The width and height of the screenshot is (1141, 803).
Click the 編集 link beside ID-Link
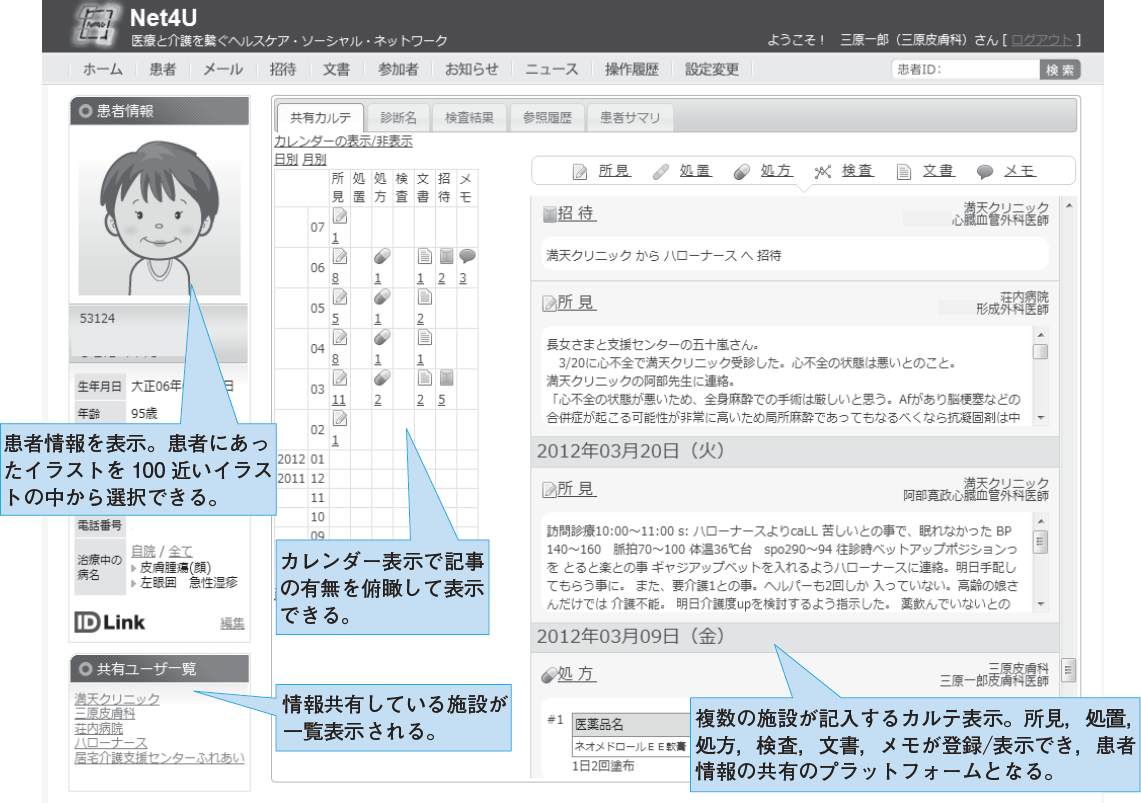[x=232, y=623]
